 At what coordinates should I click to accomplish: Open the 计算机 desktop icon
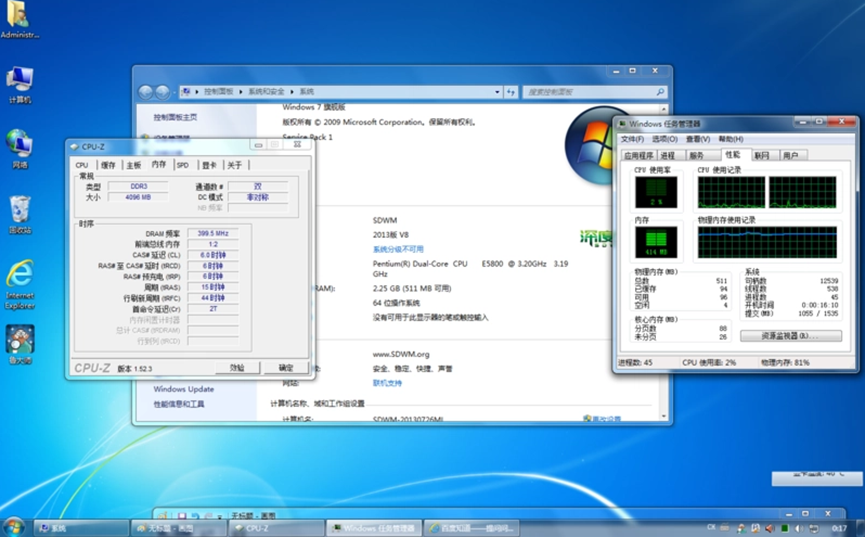coord(20,85)
